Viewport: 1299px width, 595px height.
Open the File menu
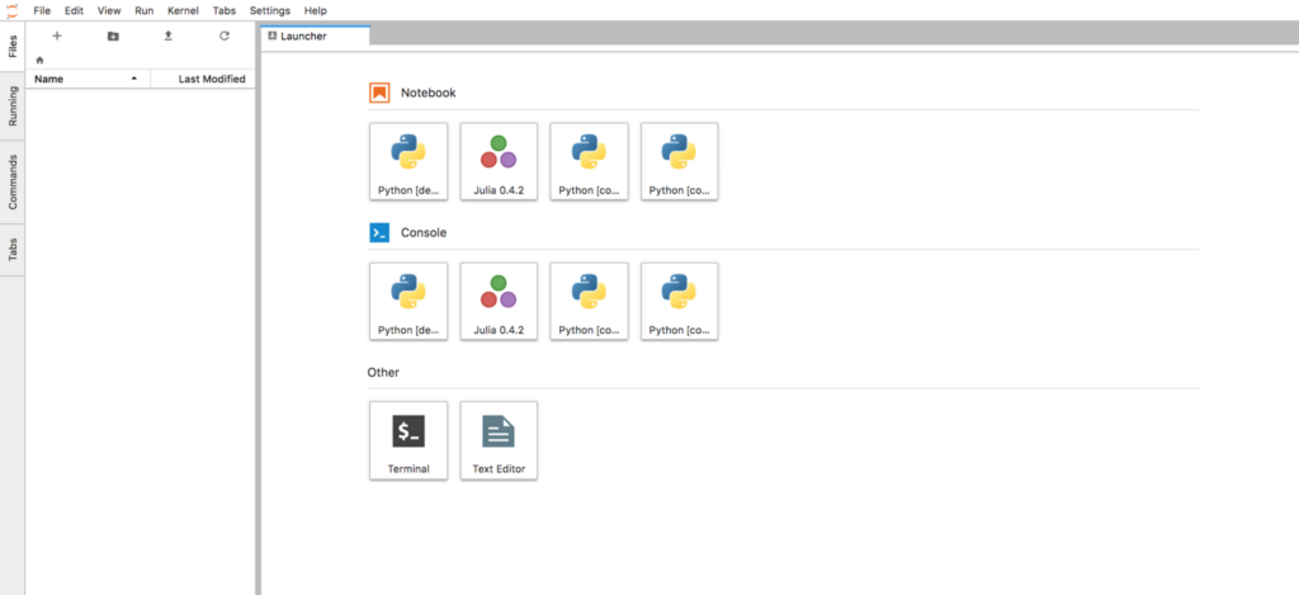pyautogui.click(x=42, y=11)
